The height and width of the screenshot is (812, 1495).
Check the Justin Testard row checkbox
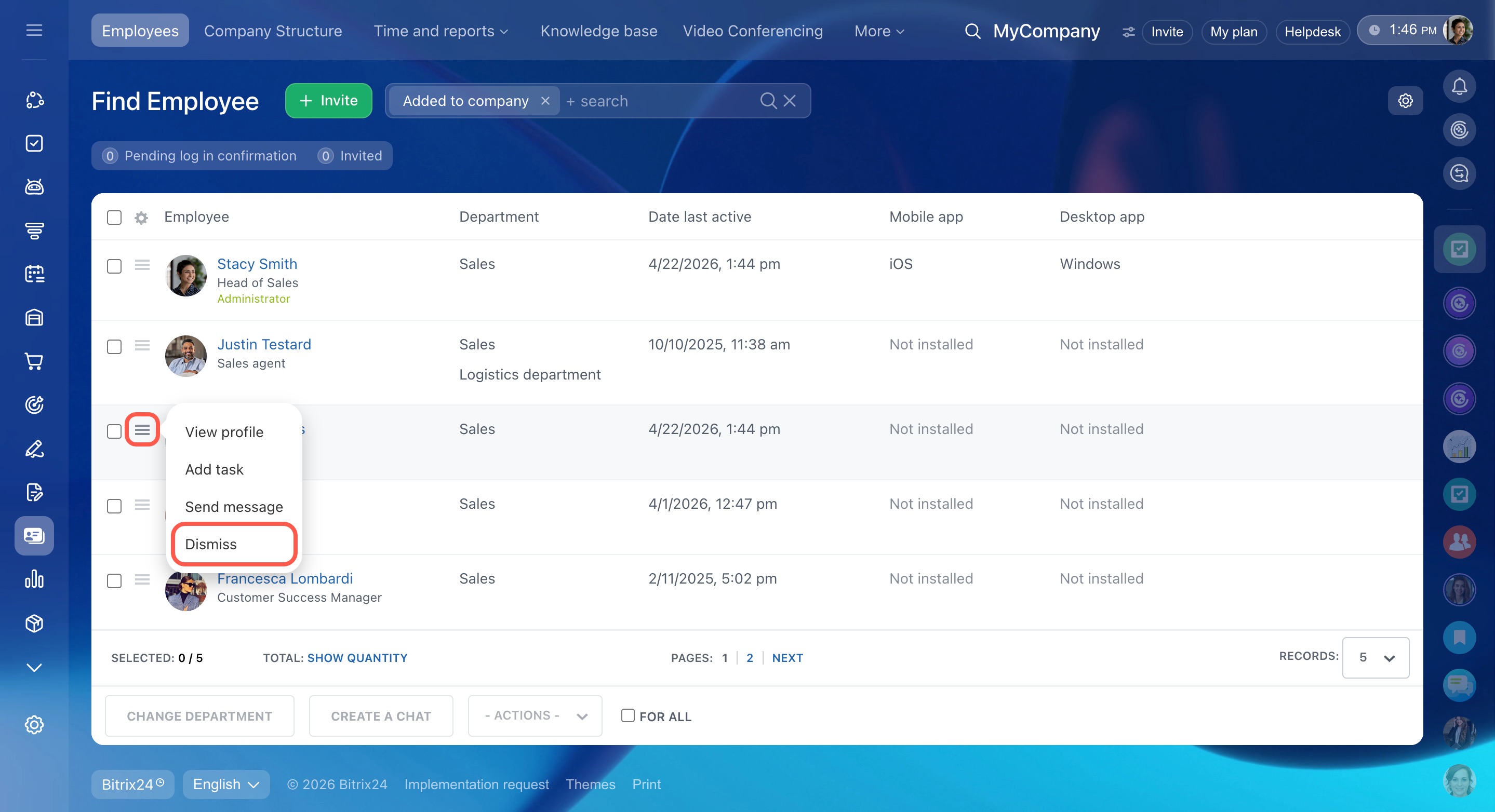pos(114,347)
